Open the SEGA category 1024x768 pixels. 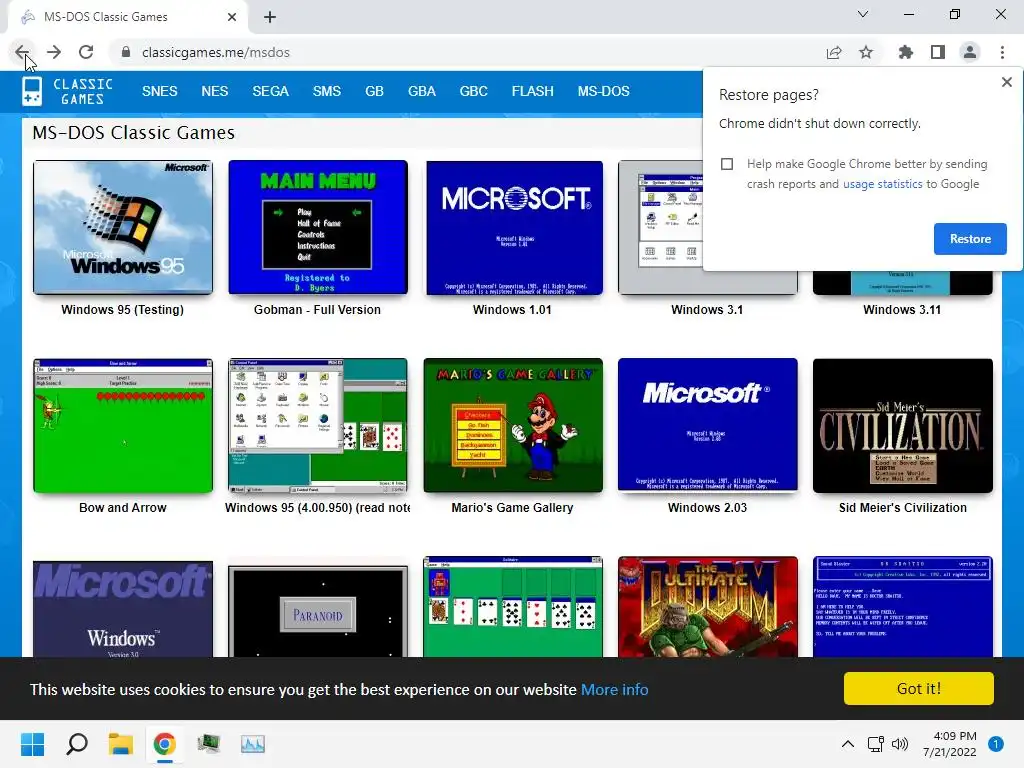[x=270, y=91]
